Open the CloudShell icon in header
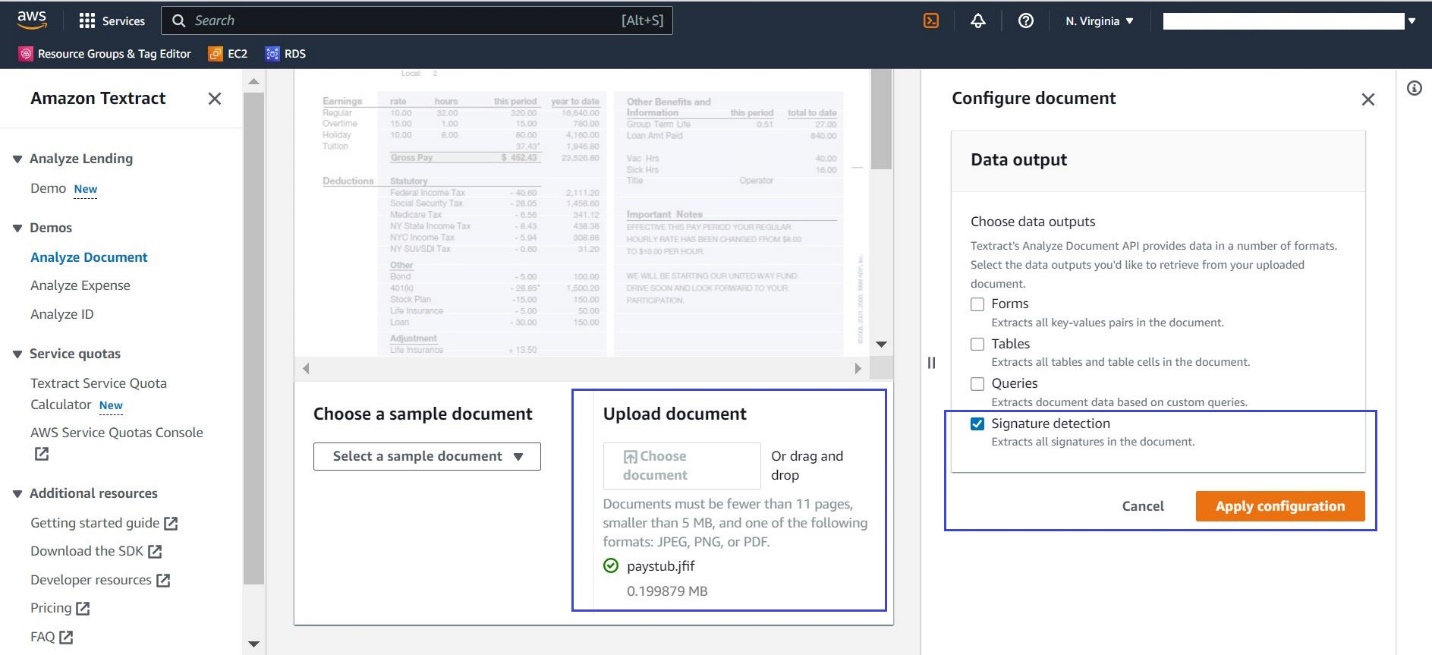The image size is (1432, 655). (931, 20)
